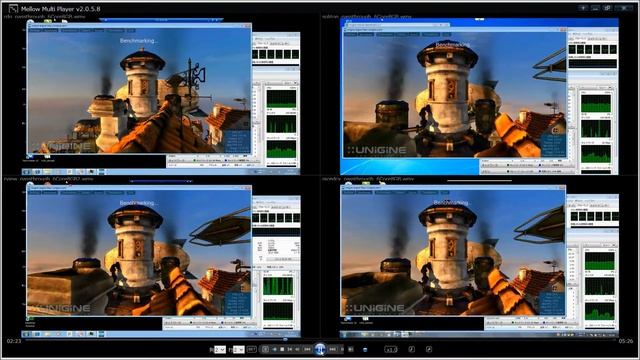Restore the Mellow Multi Player window size

(607, 8)
